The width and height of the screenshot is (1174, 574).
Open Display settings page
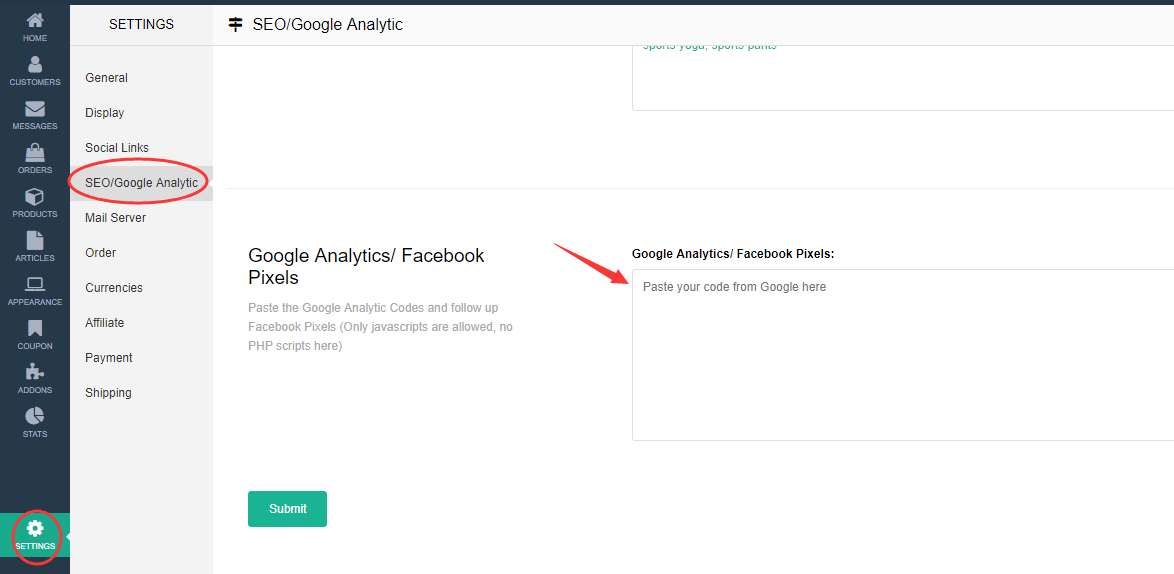tap(105, 113)
